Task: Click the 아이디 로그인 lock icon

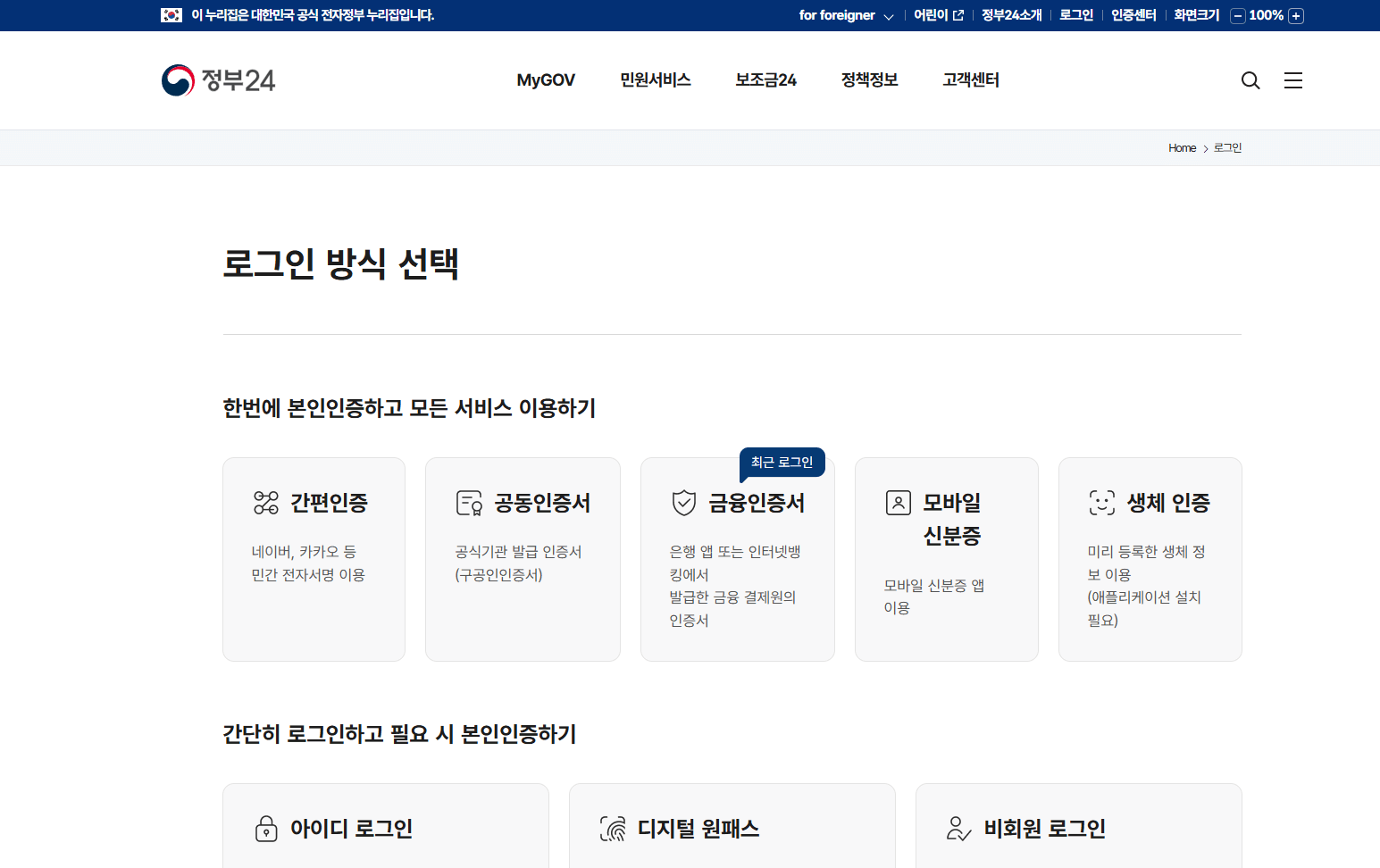Action: [x=265, y=828]
